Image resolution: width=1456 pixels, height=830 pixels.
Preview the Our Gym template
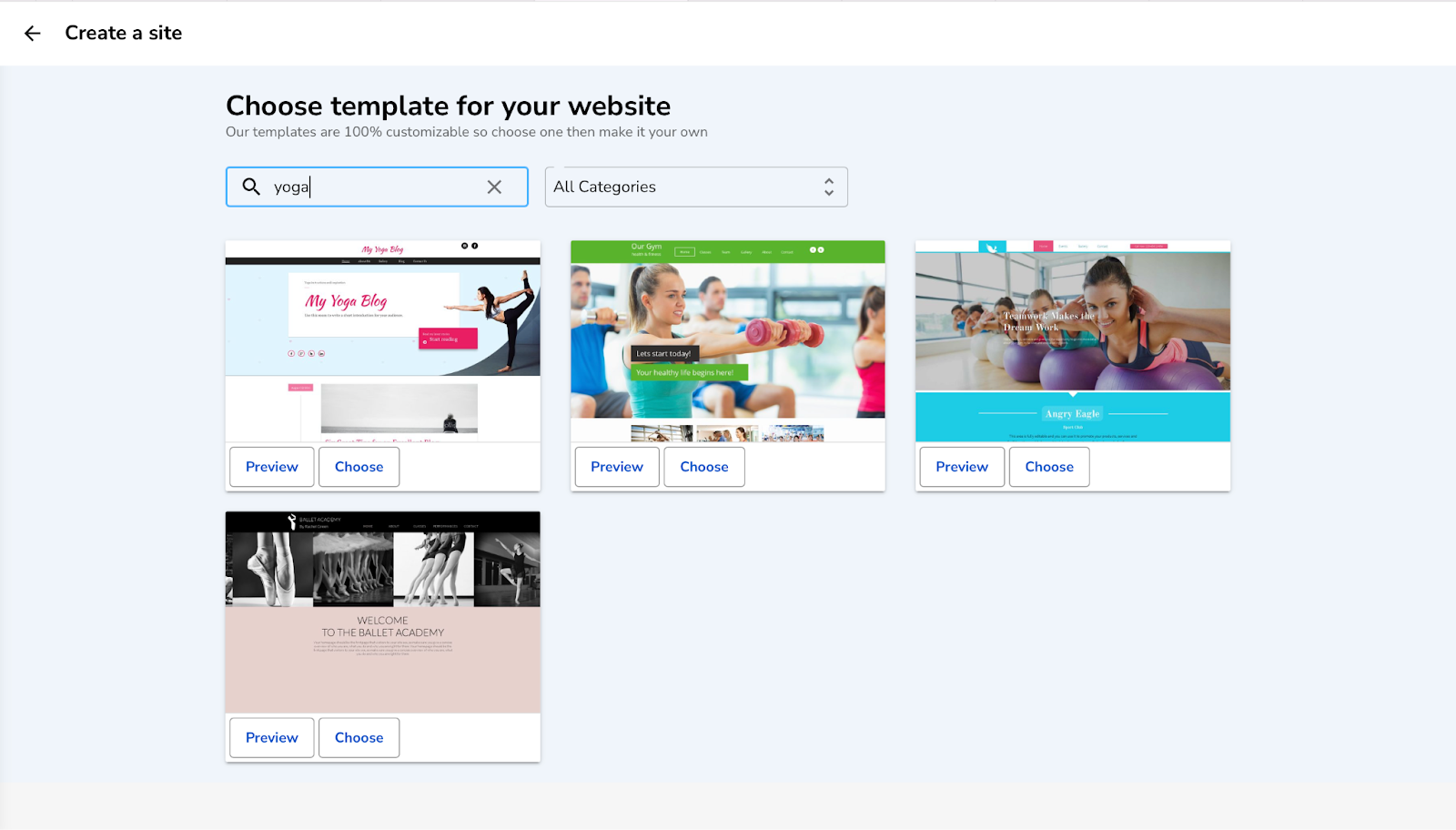[617, 467]
